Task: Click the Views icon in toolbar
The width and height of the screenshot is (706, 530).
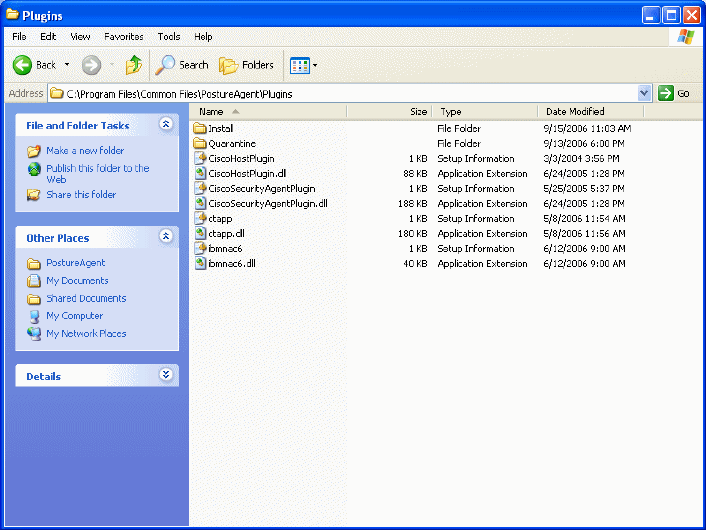Action: click(299, 65)
